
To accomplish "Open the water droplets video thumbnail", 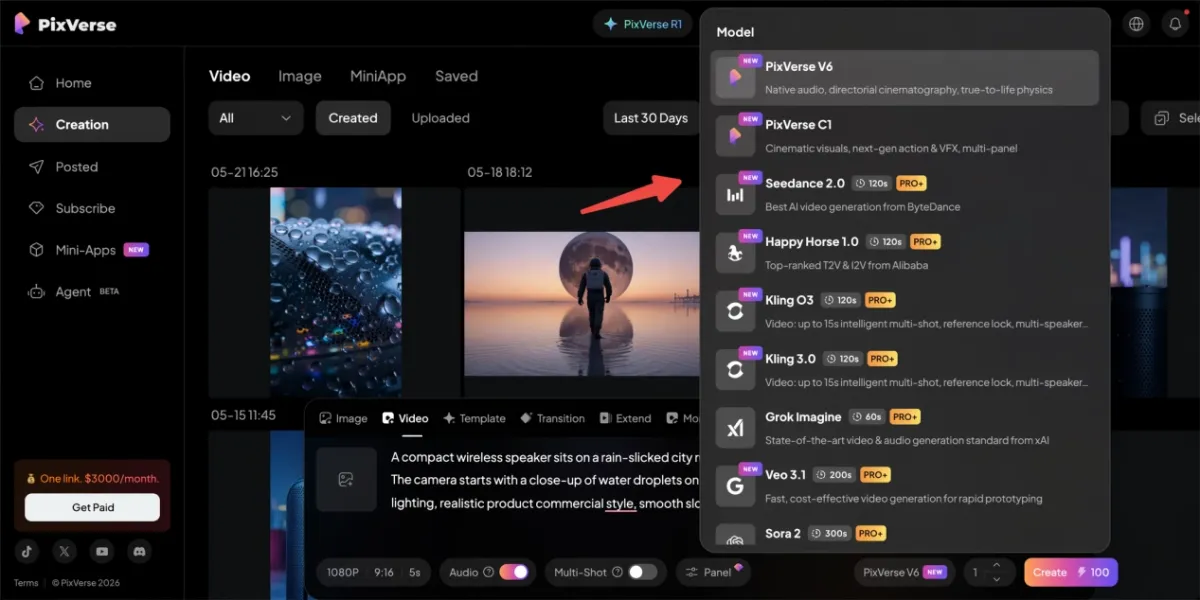I will pyautogui.click(x=336, y=291).
